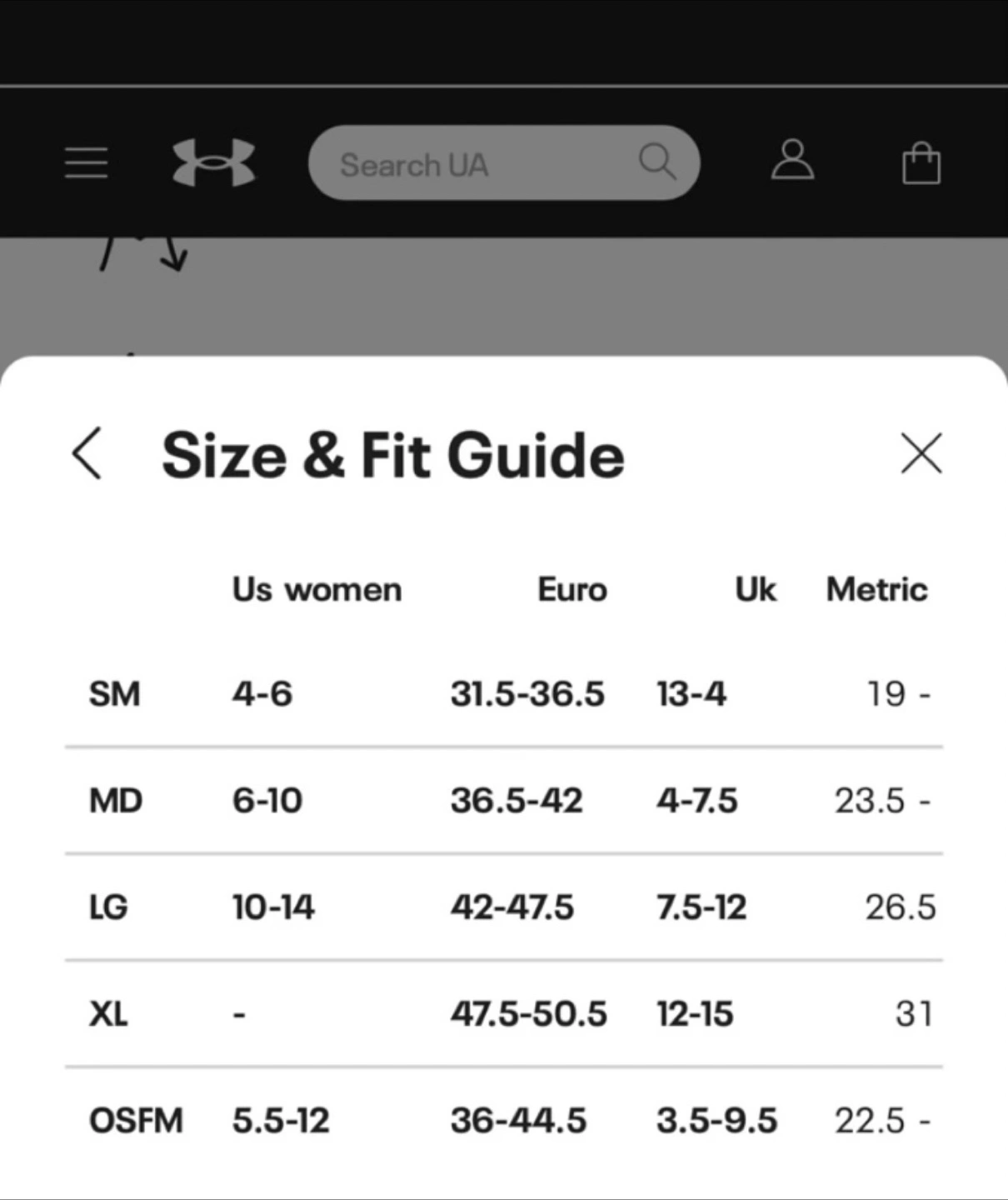This screenshot has width=1008, height=1200.
Task: Close the Size & Fit Guide panel
Action: pos(921,454)
